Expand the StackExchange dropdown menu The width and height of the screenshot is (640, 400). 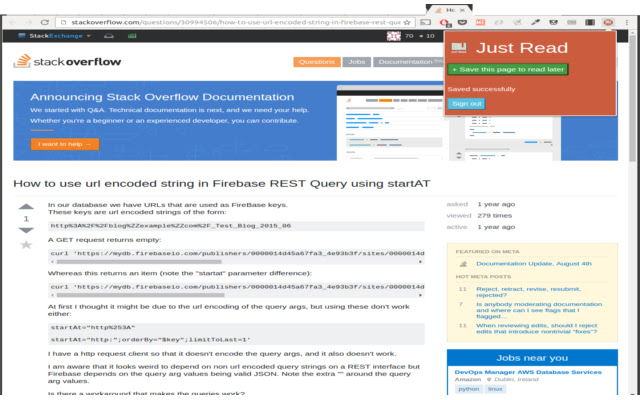click(54, 36)
